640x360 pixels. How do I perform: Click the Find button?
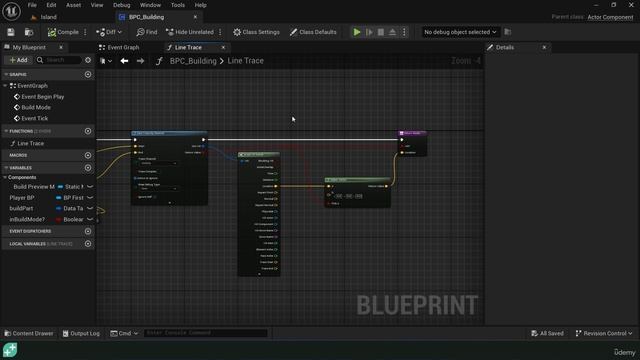coord(147,32)
